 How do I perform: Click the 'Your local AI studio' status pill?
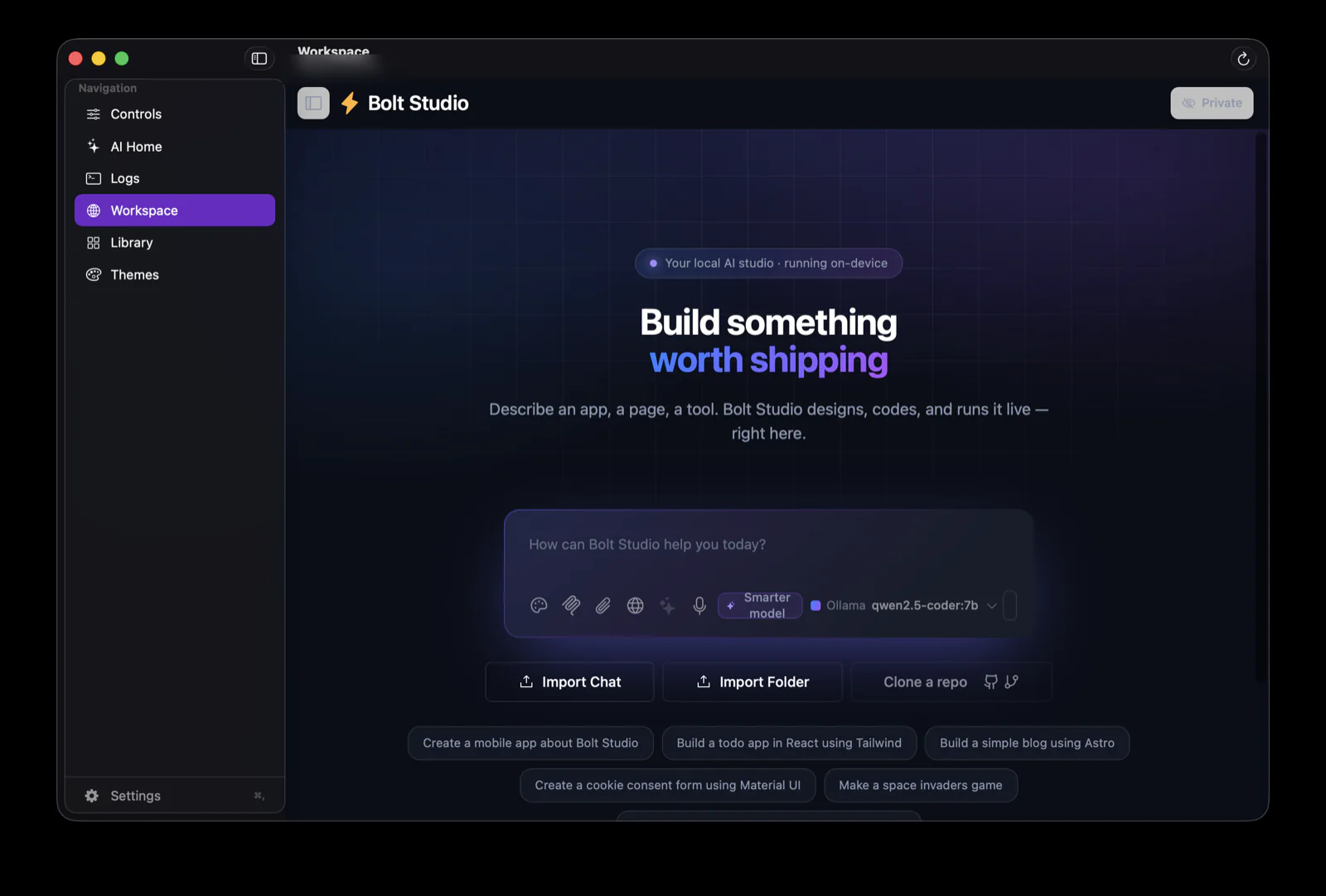pyautogui.click(x=768, y=264)
